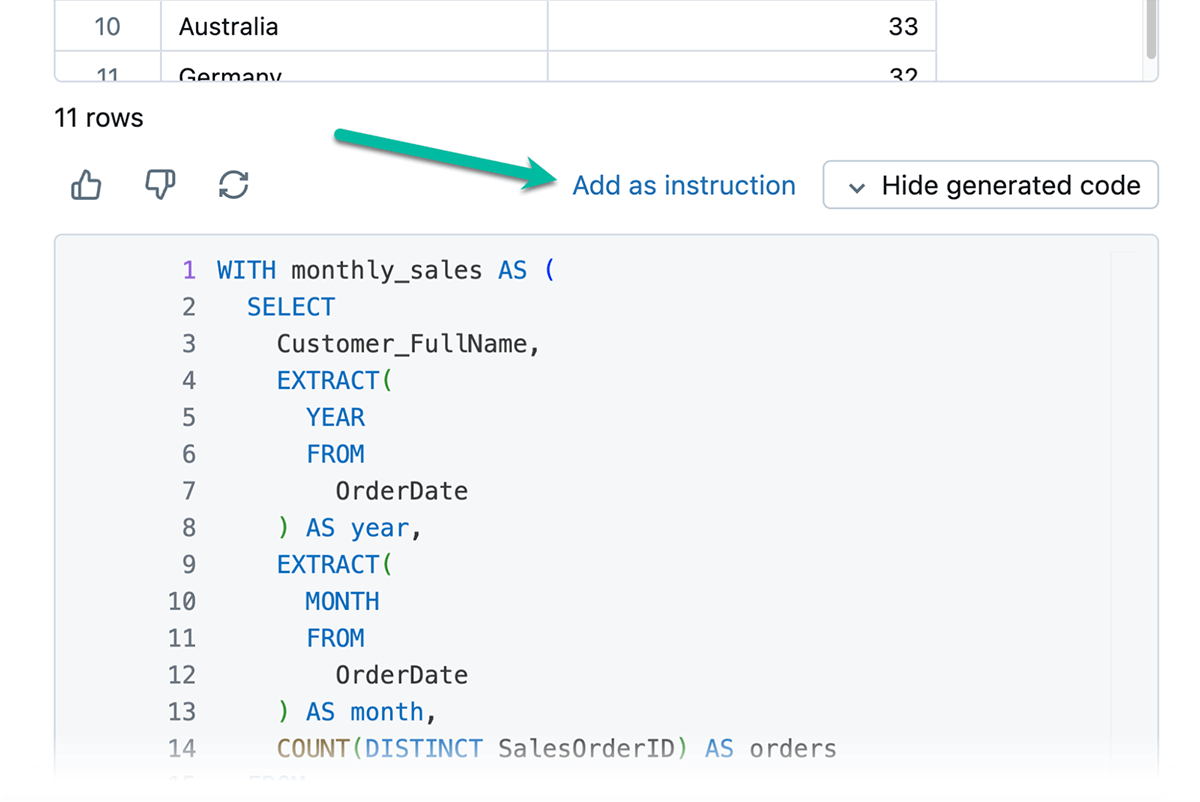The height and width of the screenshot is (802, 1200).
Task: Click the thumbs up feedback icon
Action: coord(87,185)
